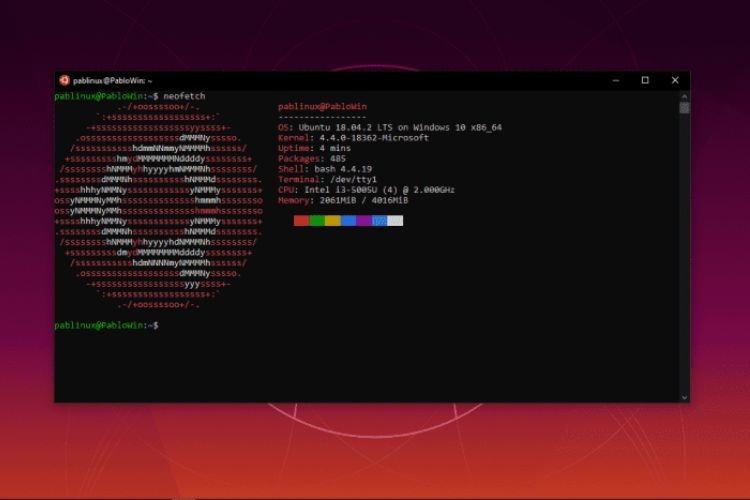750x500 pixels.
Task: Click the scrollbar down arrow
Action: click(x=684, y=397)
